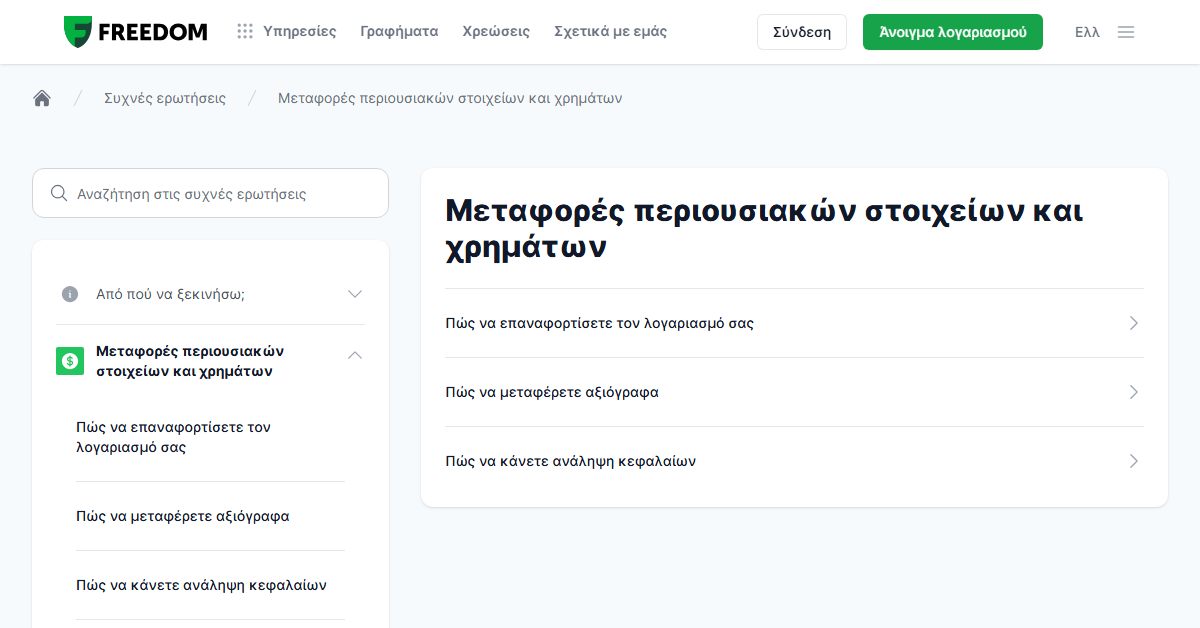Expand the Από πού να ξεκινήσω; section

355,294
